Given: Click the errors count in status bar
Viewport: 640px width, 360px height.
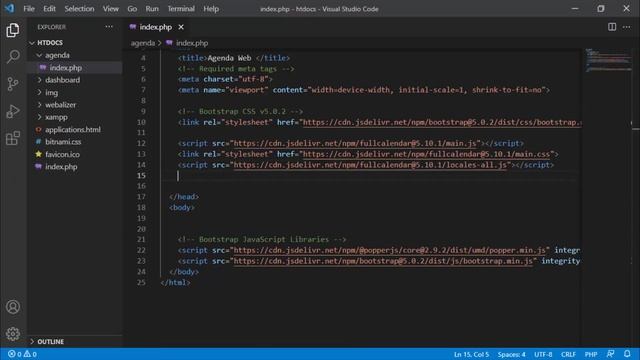Looking at the screenshot, I should [15, 354].
